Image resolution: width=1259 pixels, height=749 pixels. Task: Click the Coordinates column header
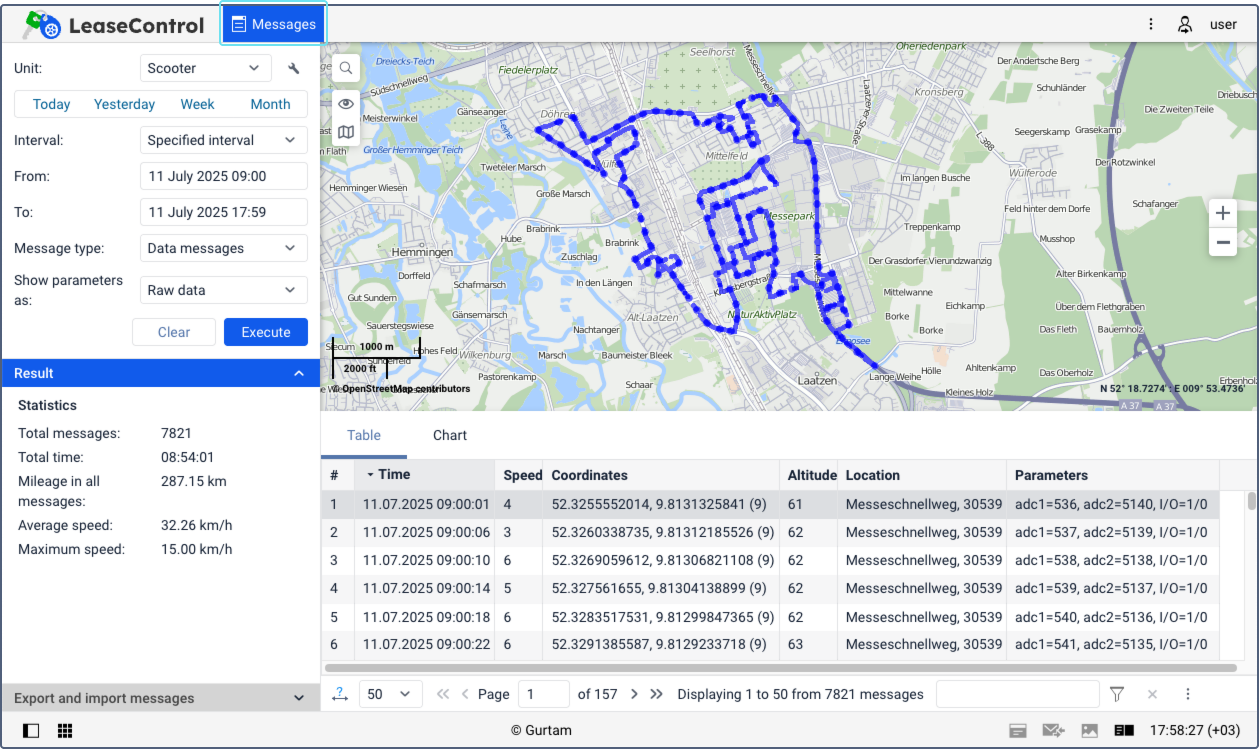[662, 475]
